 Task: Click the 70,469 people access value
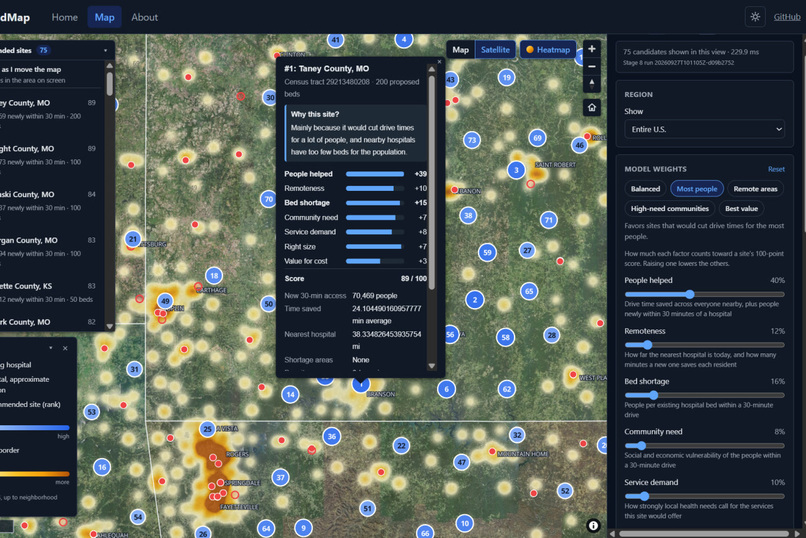(x=374, y=296)
